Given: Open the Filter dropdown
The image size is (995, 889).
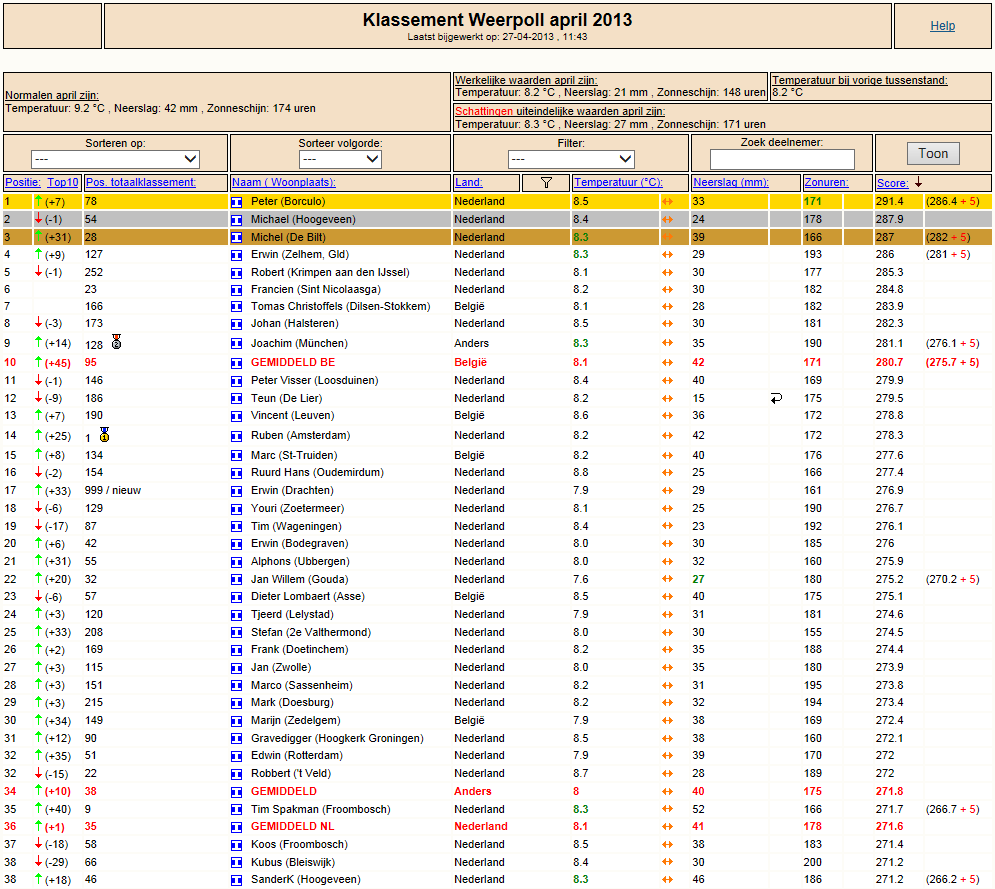Looking at the screenshot, I should [571, 159].
